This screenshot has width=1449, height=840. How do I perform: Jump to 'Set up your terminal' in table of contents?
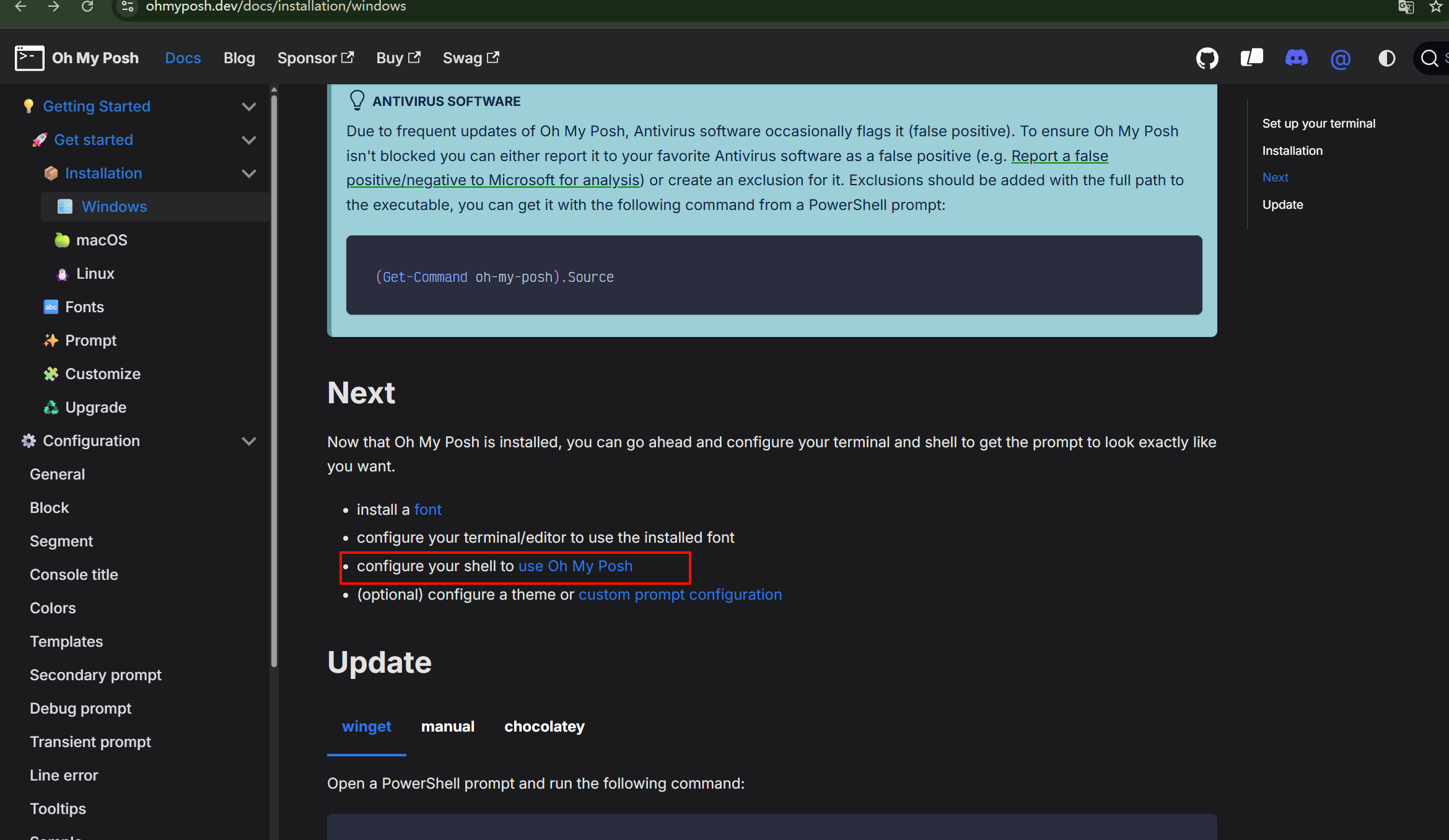point(1319,123)
